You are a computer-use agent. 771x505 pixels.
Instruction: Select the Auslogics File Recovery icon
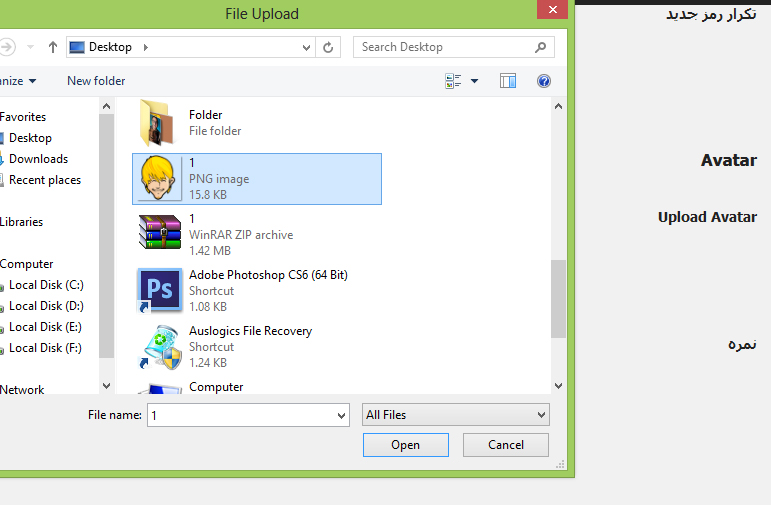[160, 347]
